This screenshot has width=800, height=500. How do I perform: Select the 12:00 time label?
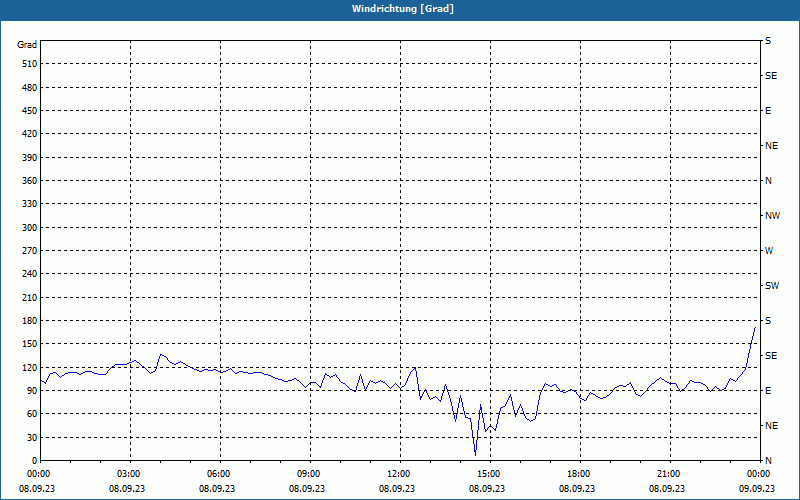coord(397,474)
